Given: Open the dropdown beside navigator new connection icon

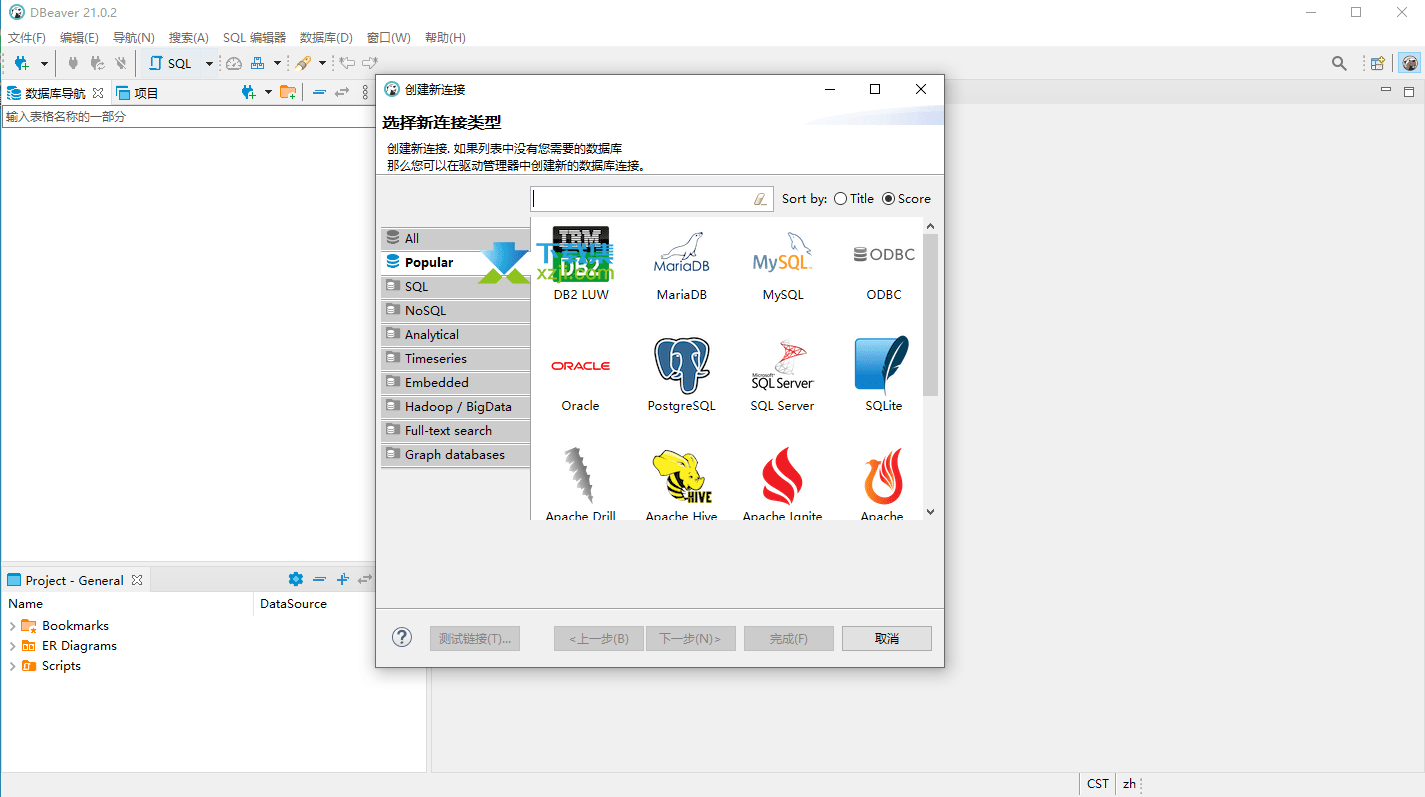Looking at the screenshot, I should pos(268,93).
